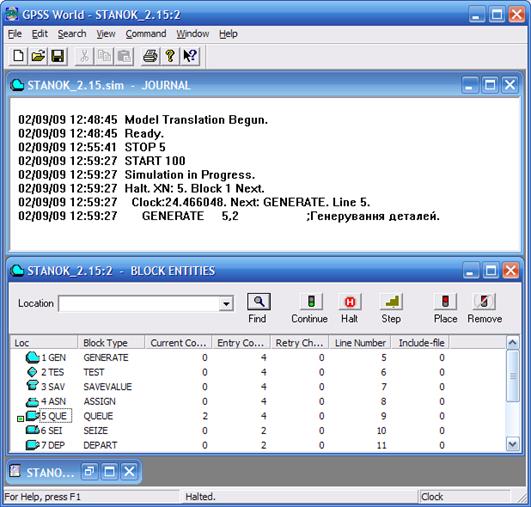Viewport: 531px width, 507px height.
Task: Click the JOURNAL window cloud icon
Action: coord(17,85)
